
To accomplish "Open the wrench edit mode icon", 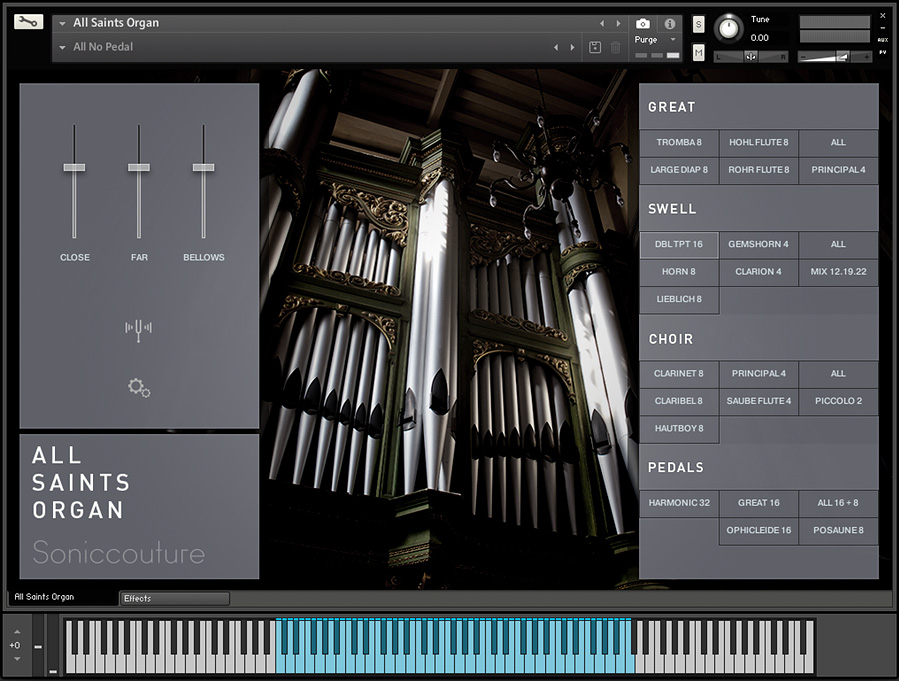I will tap(29, 21).
